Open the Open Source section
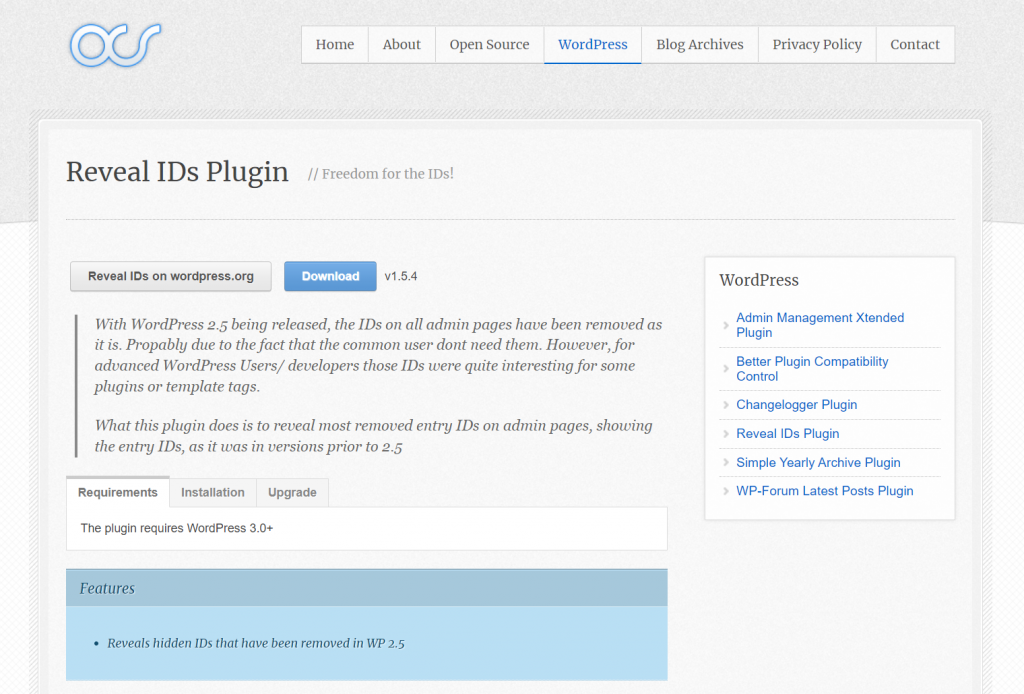1024x694 pixels. point(489,44)
